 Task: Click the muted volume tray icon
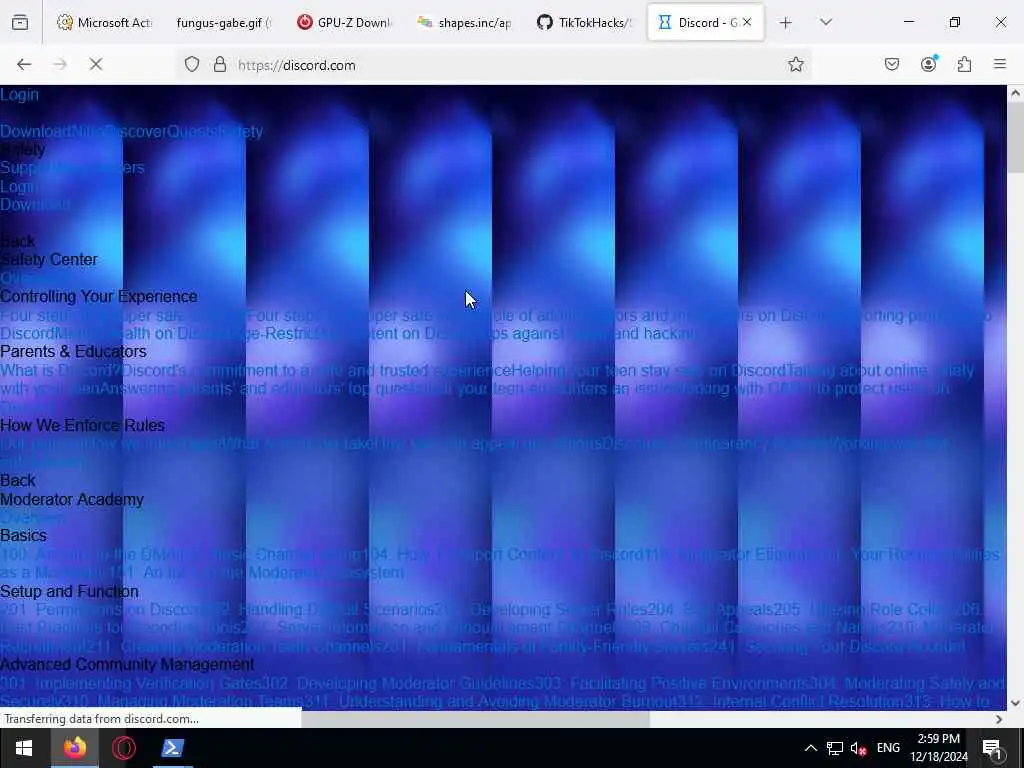coord(858,748)
